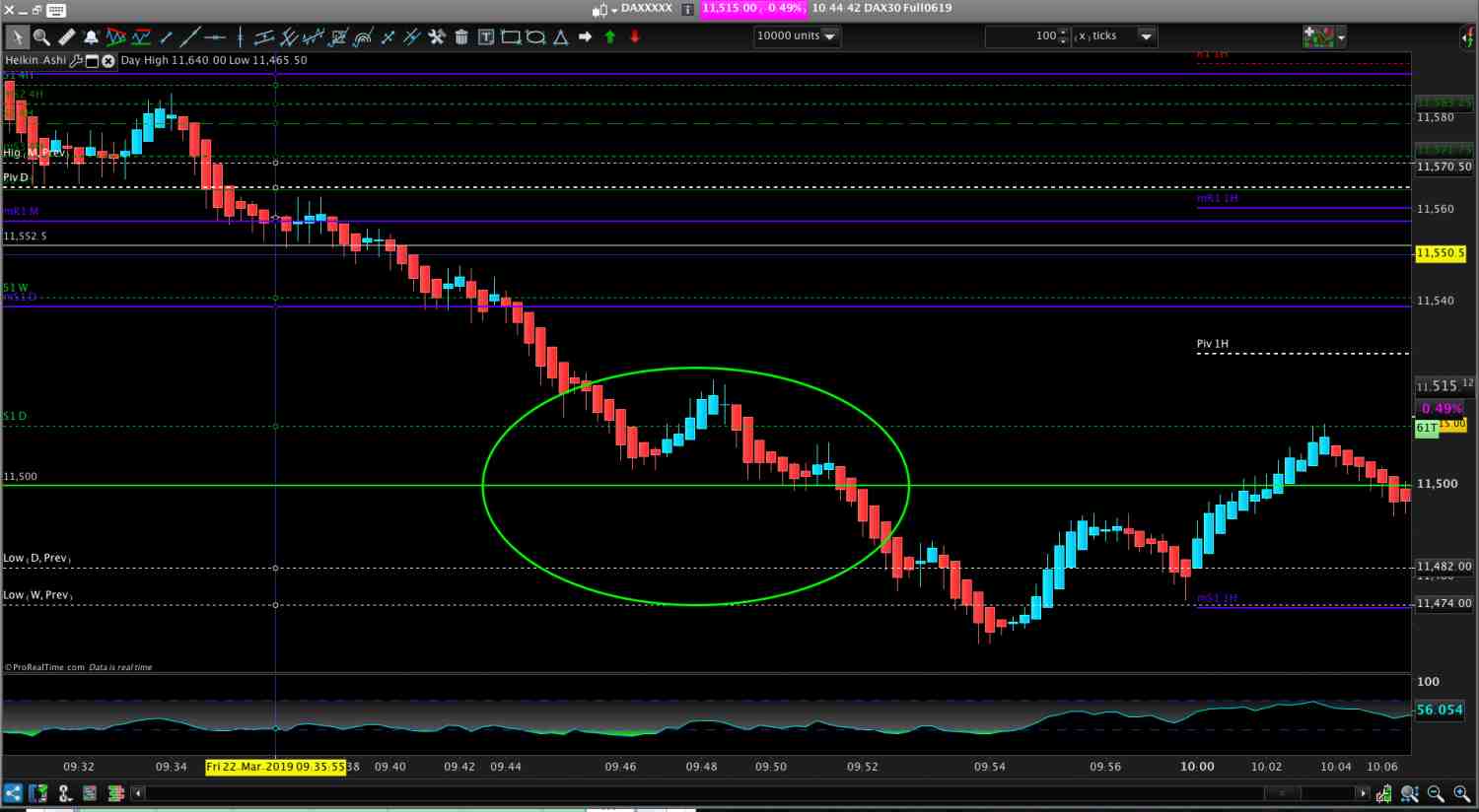Image resolution: width=1479 pixels, height=812 pixels.
Task: Click the Heikin Ashi window icon
Action: (93, 60)
